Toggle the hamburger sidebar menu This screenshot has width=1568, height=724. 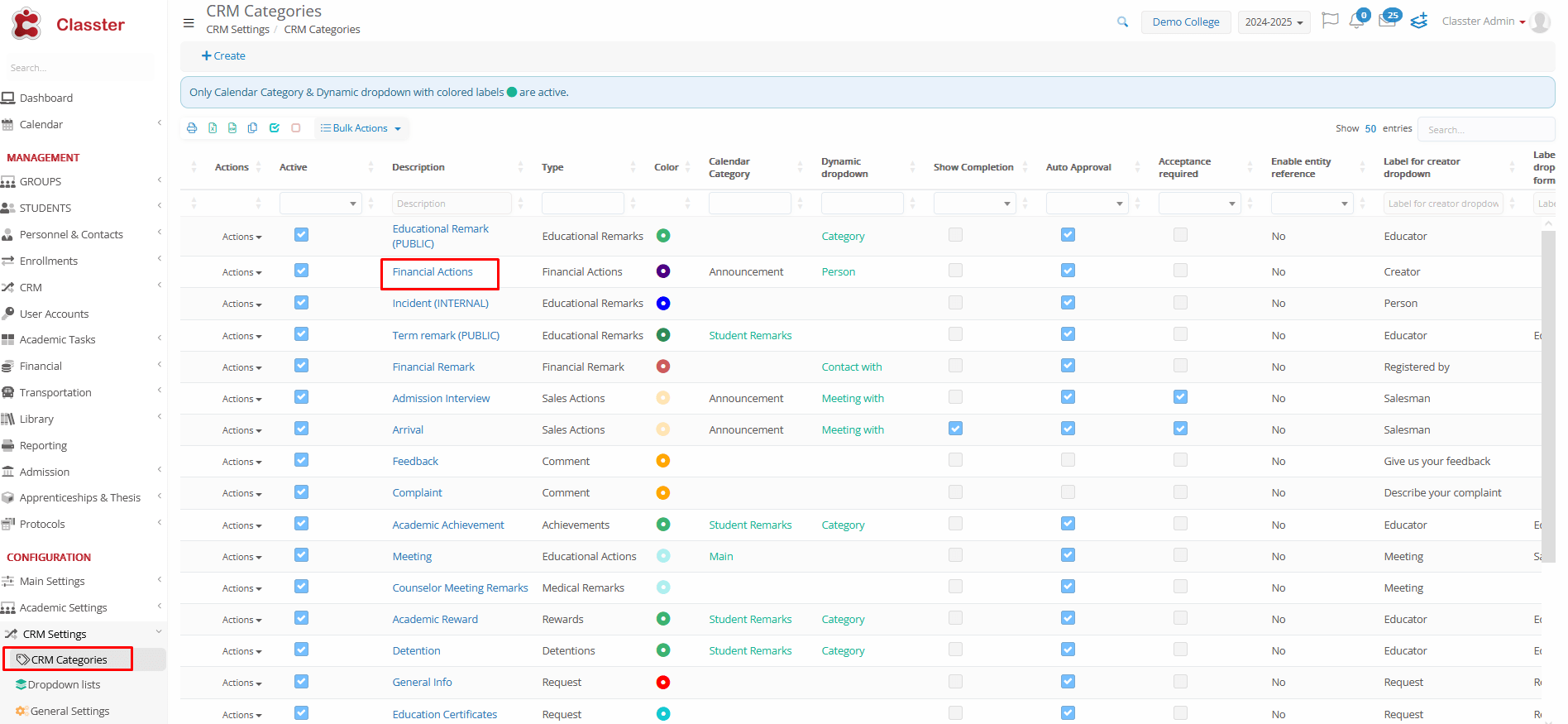(189, 23)
